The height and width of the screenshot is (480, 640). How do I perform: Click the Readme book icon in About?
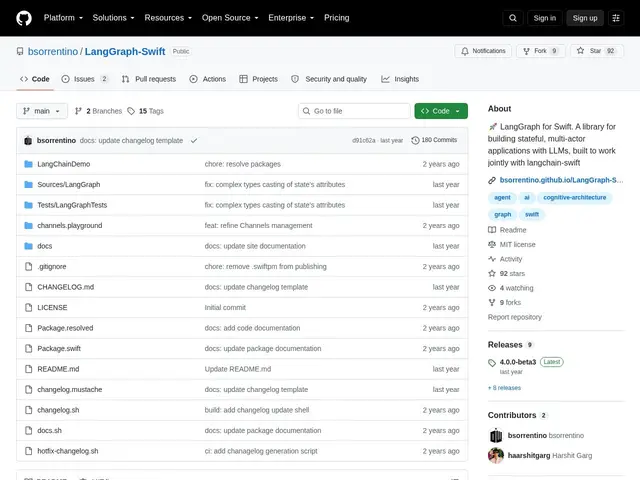click(x=492, y=230)
